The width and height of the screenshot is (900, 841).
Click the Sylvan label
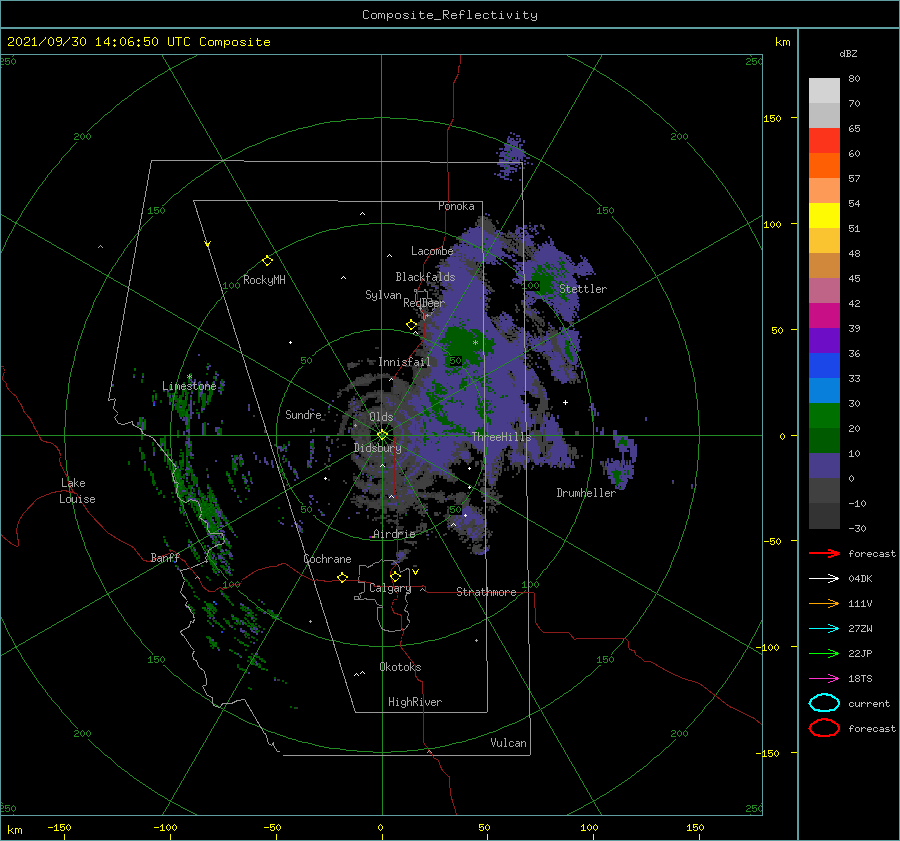[383, 295]
